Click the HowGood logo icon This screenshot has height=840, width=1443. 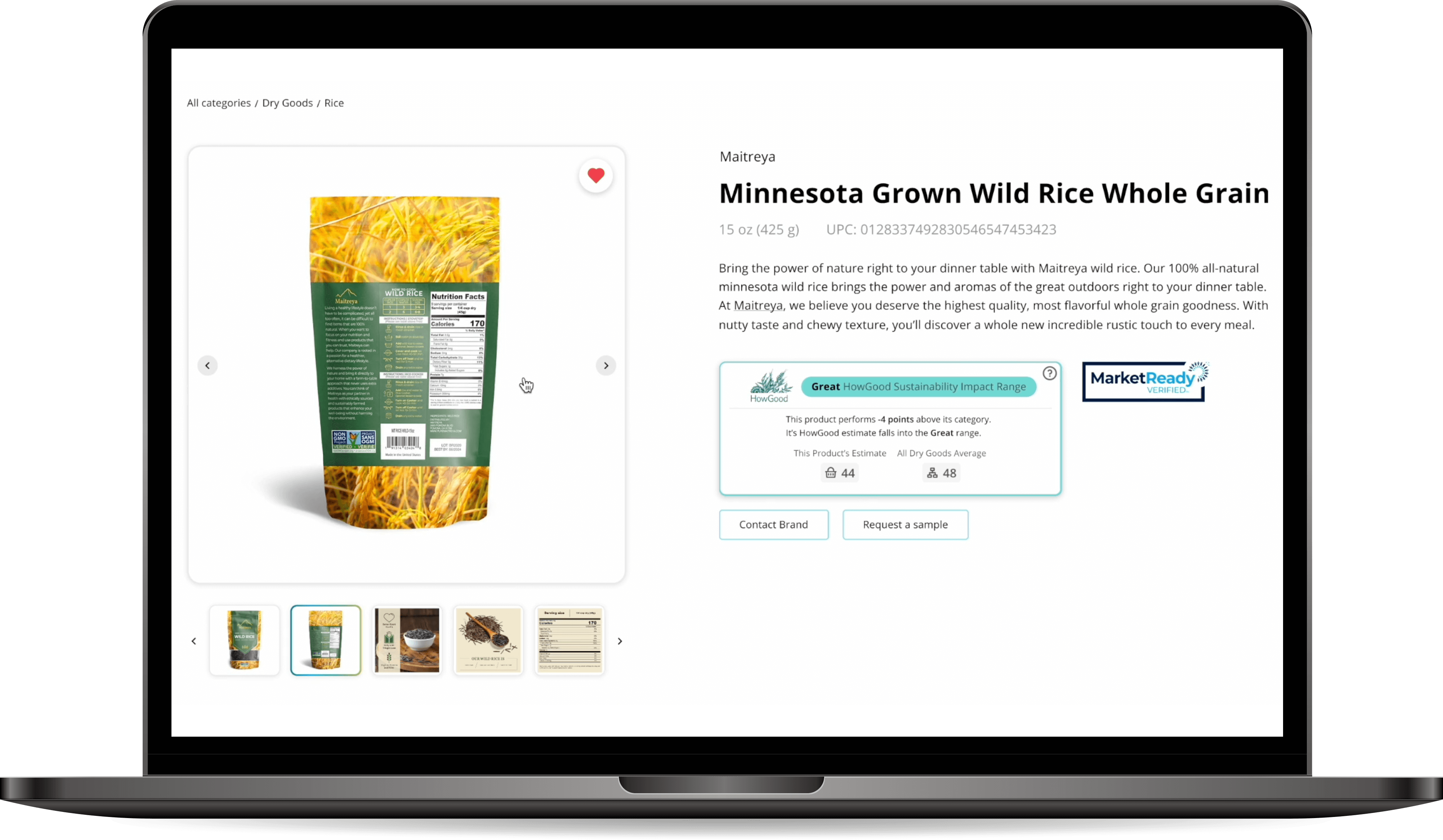[769, 386]
